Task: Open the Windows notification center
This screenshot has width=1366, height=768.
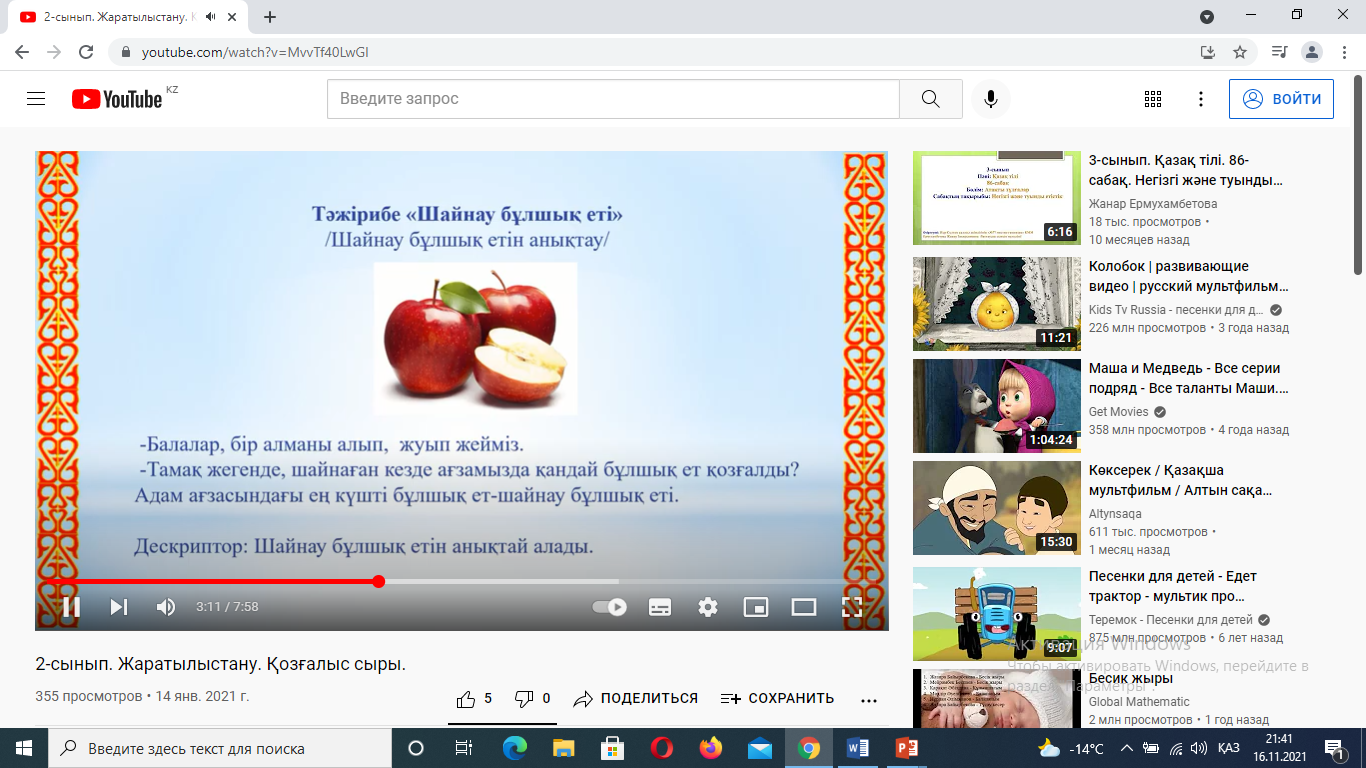Action: tap(1333, 748)
